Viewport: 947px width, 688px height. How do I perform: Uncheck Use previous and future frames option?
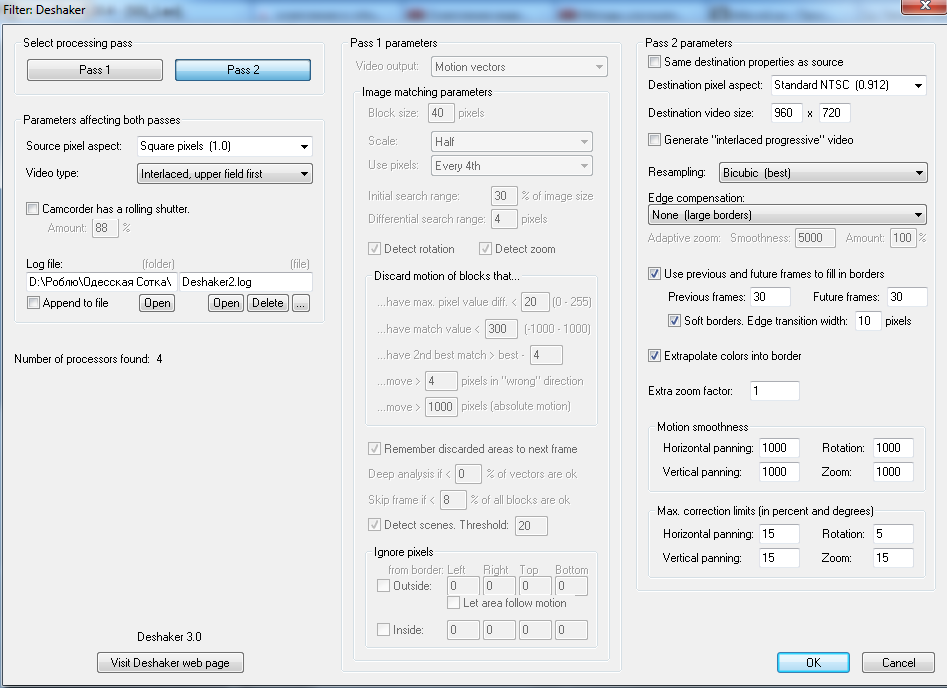click(x=654, y=274)
